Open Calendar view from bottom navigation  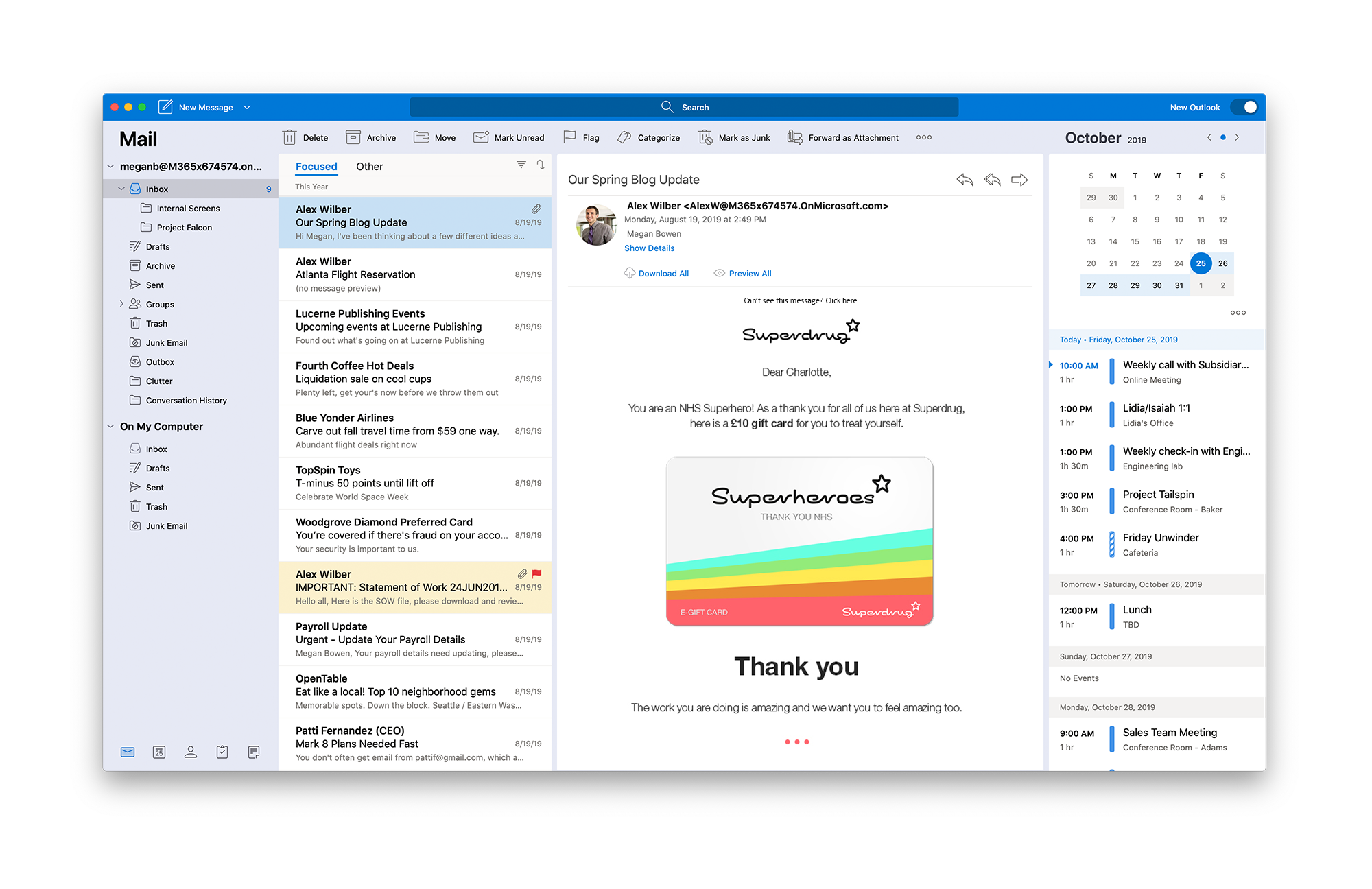159,752
